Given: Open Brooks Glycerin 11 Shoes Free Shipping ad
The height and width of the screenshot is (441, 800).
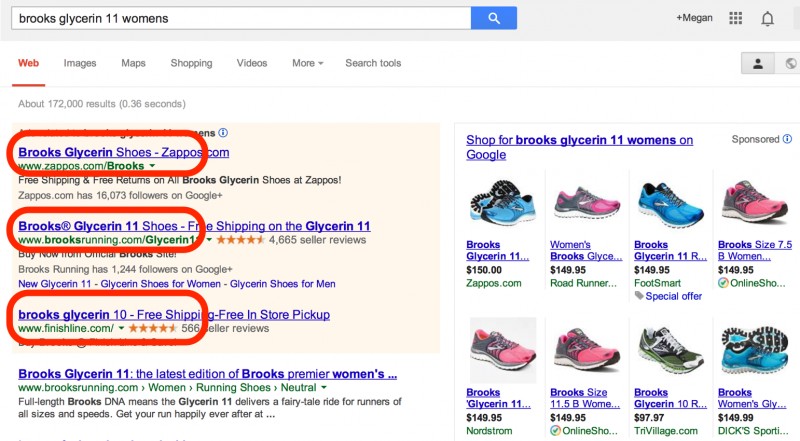Looking at the screenshot, I should click(194, 226).
